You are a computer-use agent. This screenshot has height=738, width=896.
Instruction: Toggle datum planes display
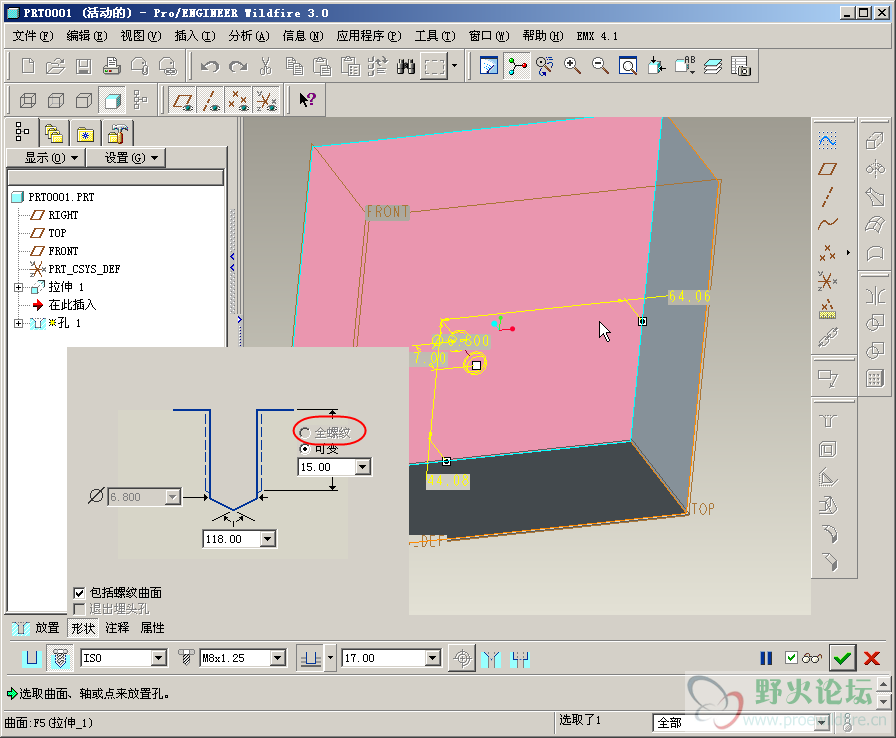(183, 101)
